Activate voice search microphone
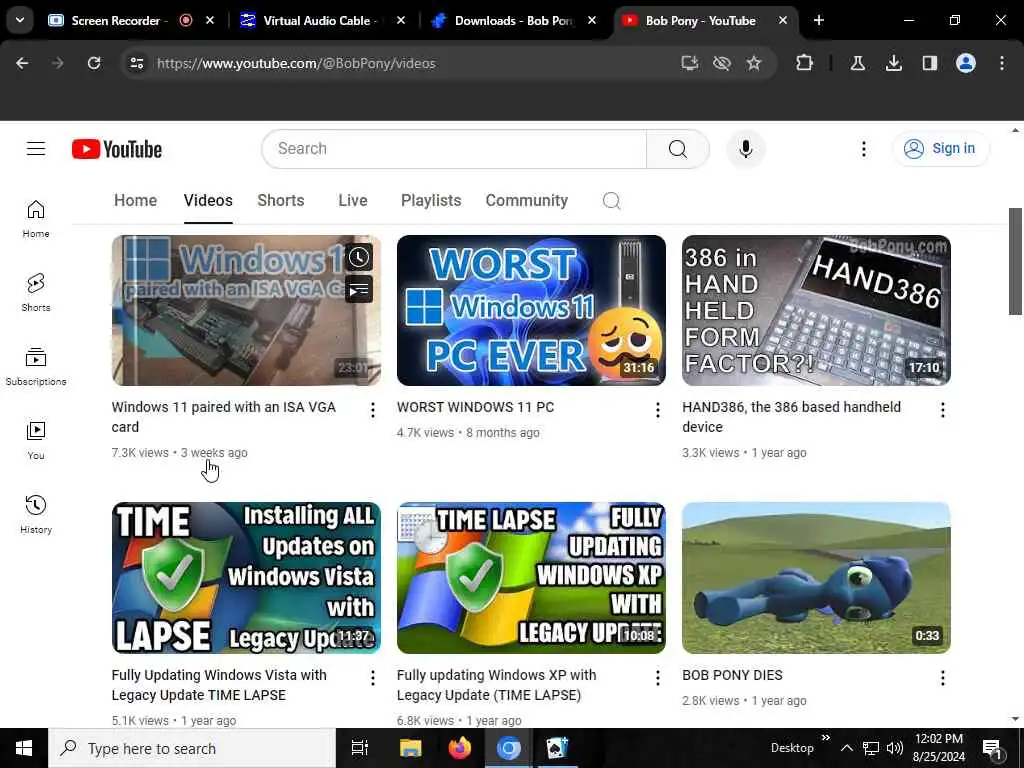1024x768 pixels. [x=745, y=149]
